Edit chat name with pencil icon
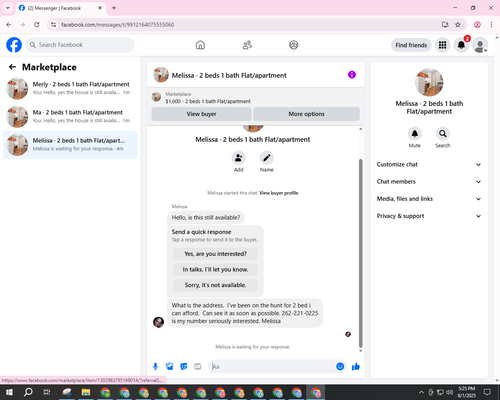This screenshot has height=400, width=500. 267,158
